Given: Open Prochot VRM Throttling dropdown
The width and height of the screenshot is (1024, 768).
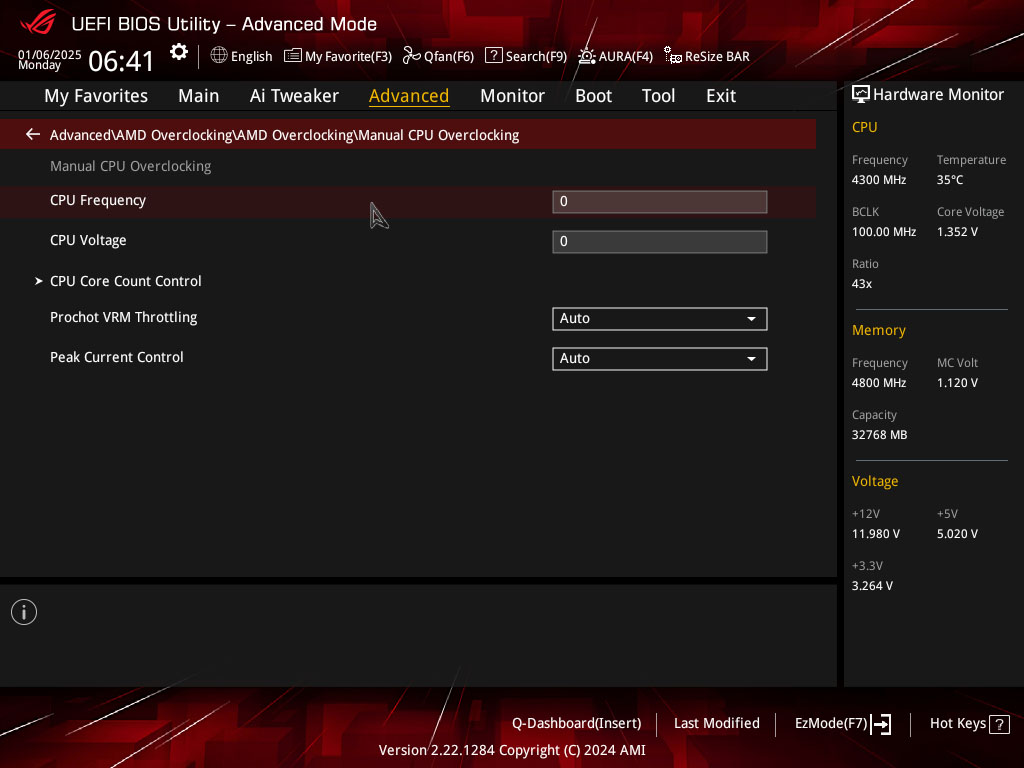Looking at the screenshot, I should [x=660, y=319].
